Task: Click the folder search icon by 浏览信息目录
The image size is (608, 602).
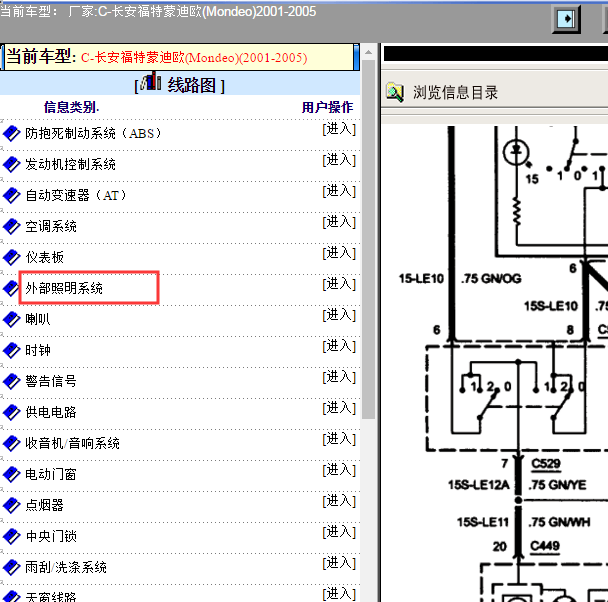Action: pyautogui.click(x=395, y=92)
